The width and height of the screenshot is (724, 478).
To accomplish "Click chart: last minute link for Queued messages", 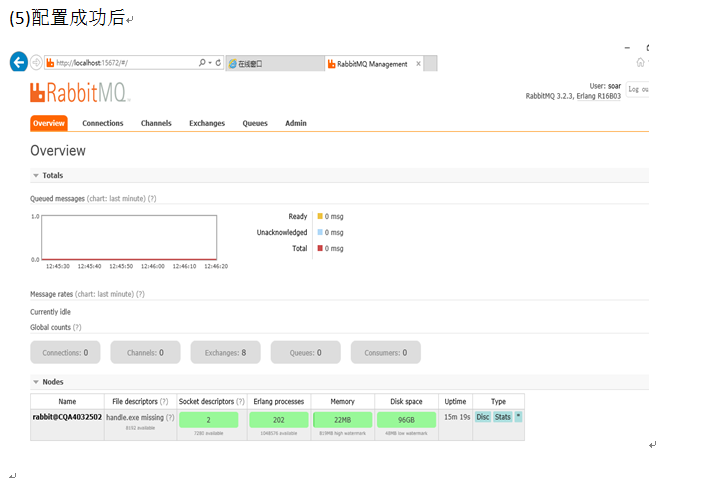I will click(116, 199).
